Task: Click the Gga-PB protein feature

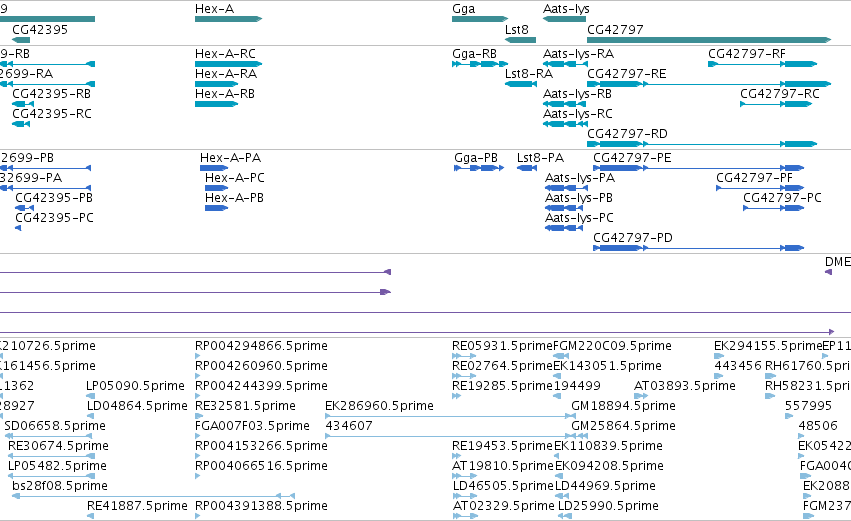Action: click(479, 168)
